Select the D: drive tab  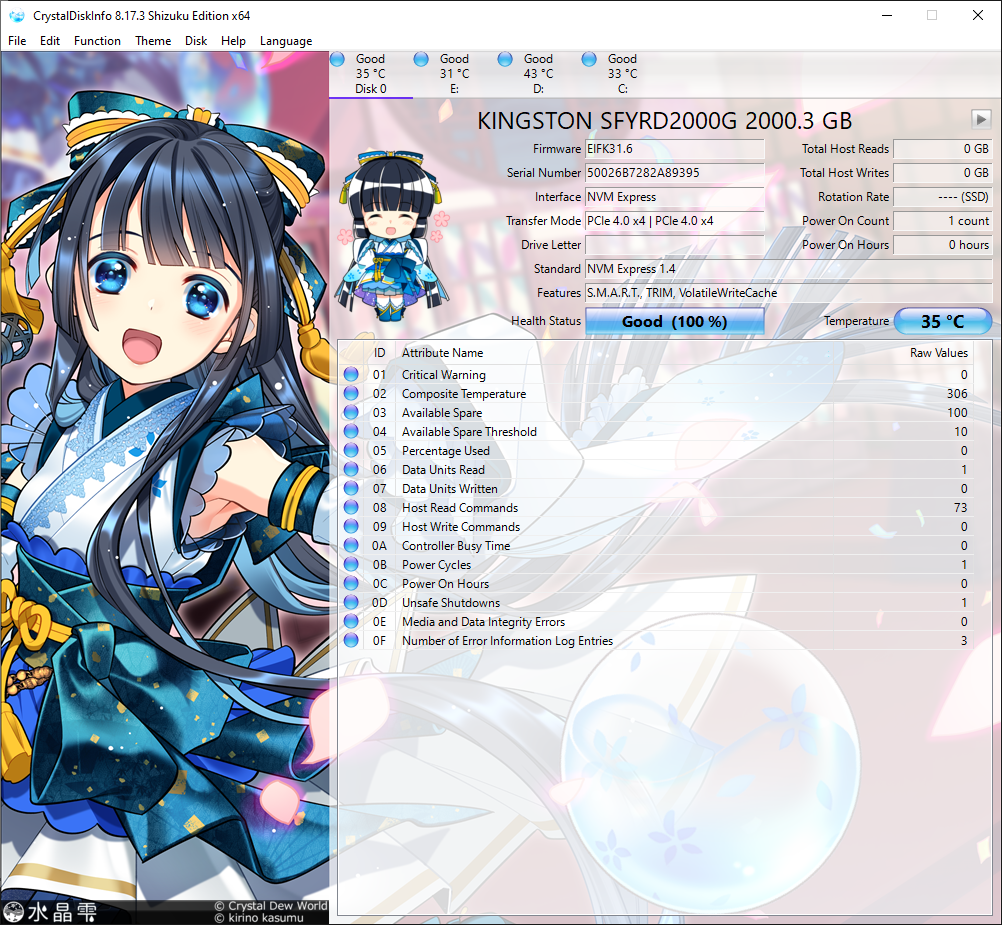coord(538,74)
